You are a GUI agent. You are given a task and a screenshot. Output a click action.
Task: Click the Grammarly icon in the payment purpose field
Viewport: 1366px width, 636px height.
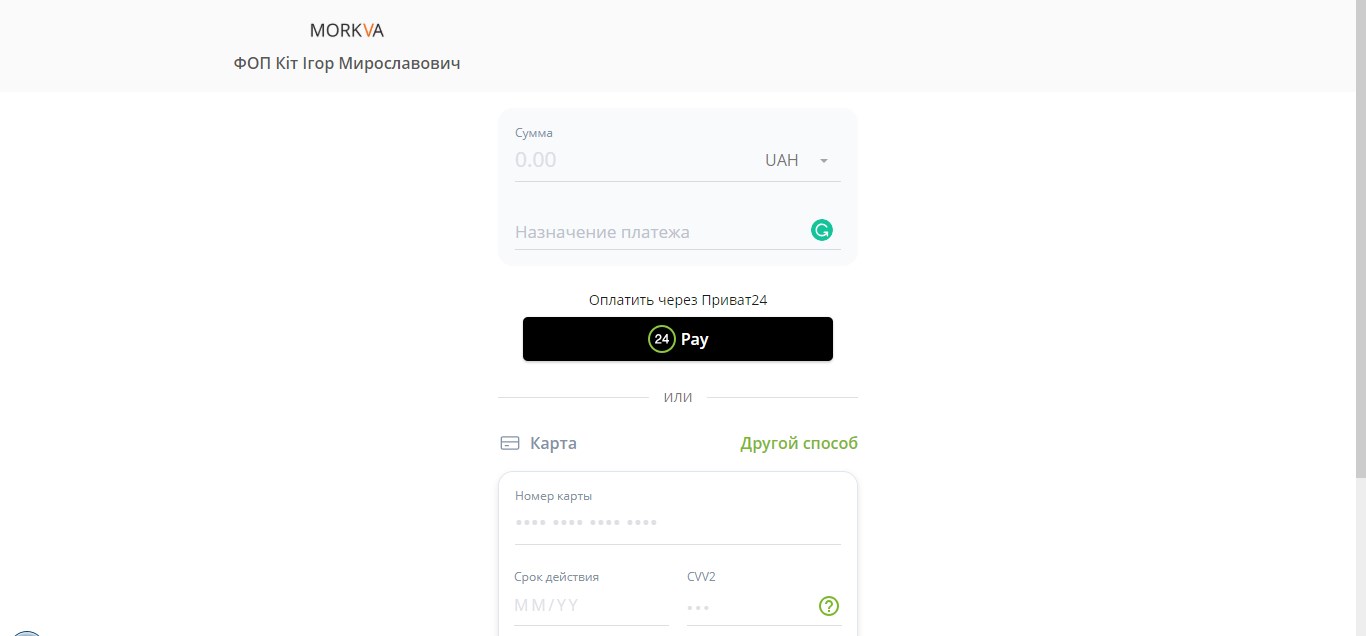[822, 231]
